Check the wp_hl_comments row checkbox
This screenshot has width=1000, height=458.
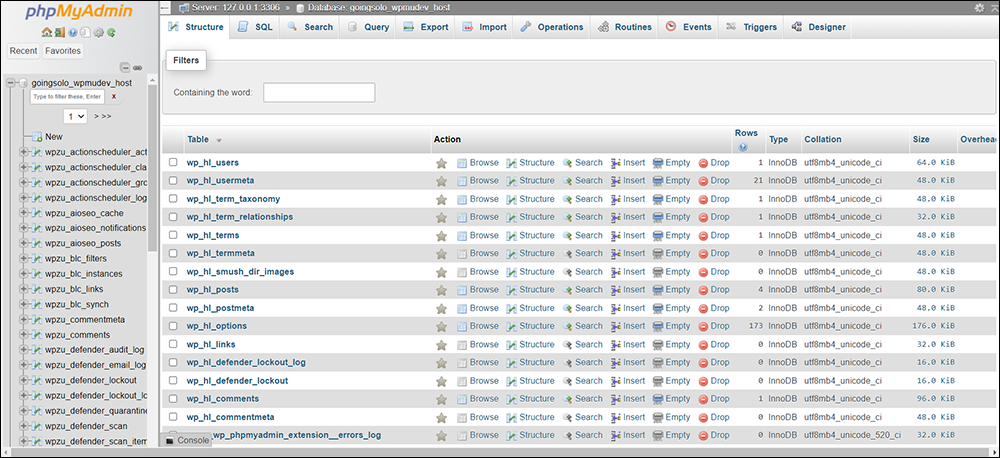pos(173,399)
